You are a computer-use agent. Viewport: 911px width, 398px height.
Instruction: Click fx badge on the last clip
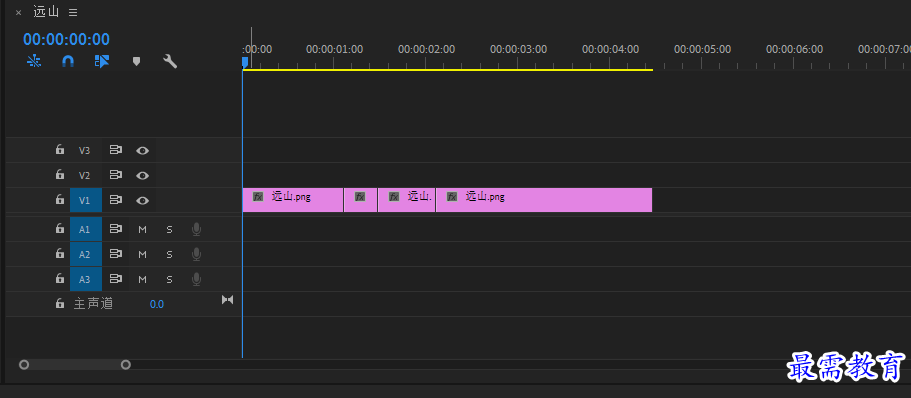click(x=452, y=196)
